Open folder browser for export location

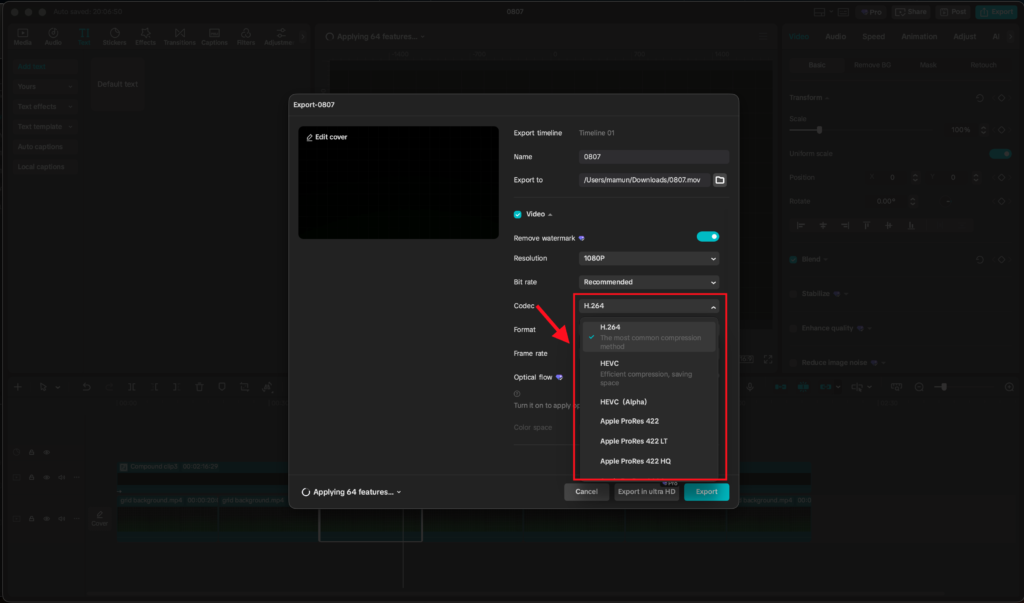720,180
